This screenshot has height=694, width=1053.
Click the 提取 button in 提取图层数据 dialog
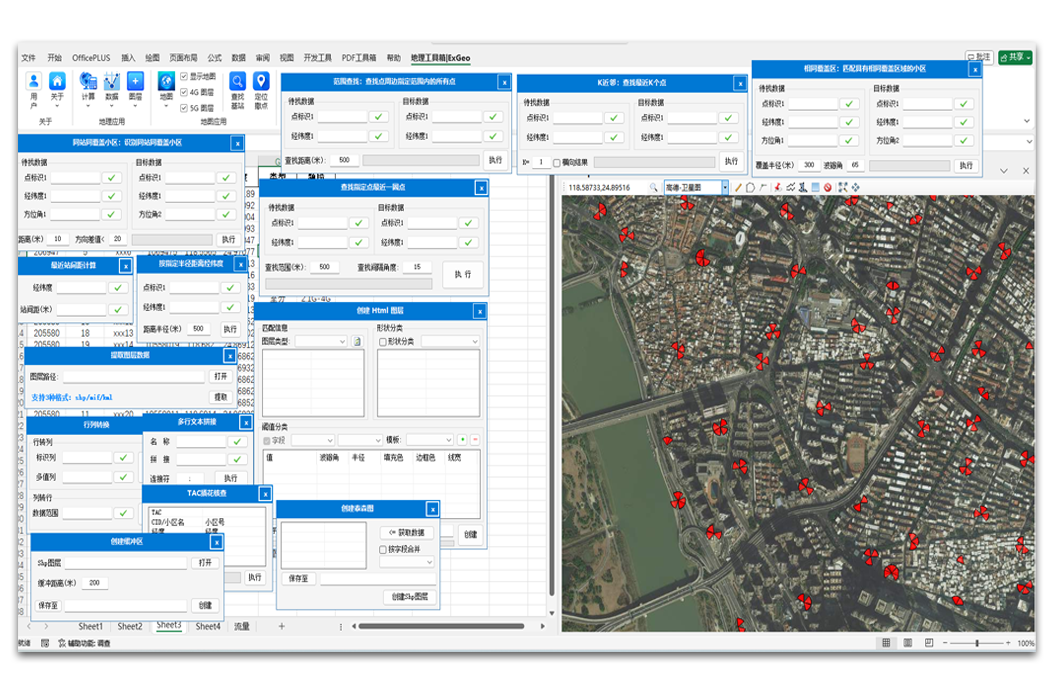point(220,397)
